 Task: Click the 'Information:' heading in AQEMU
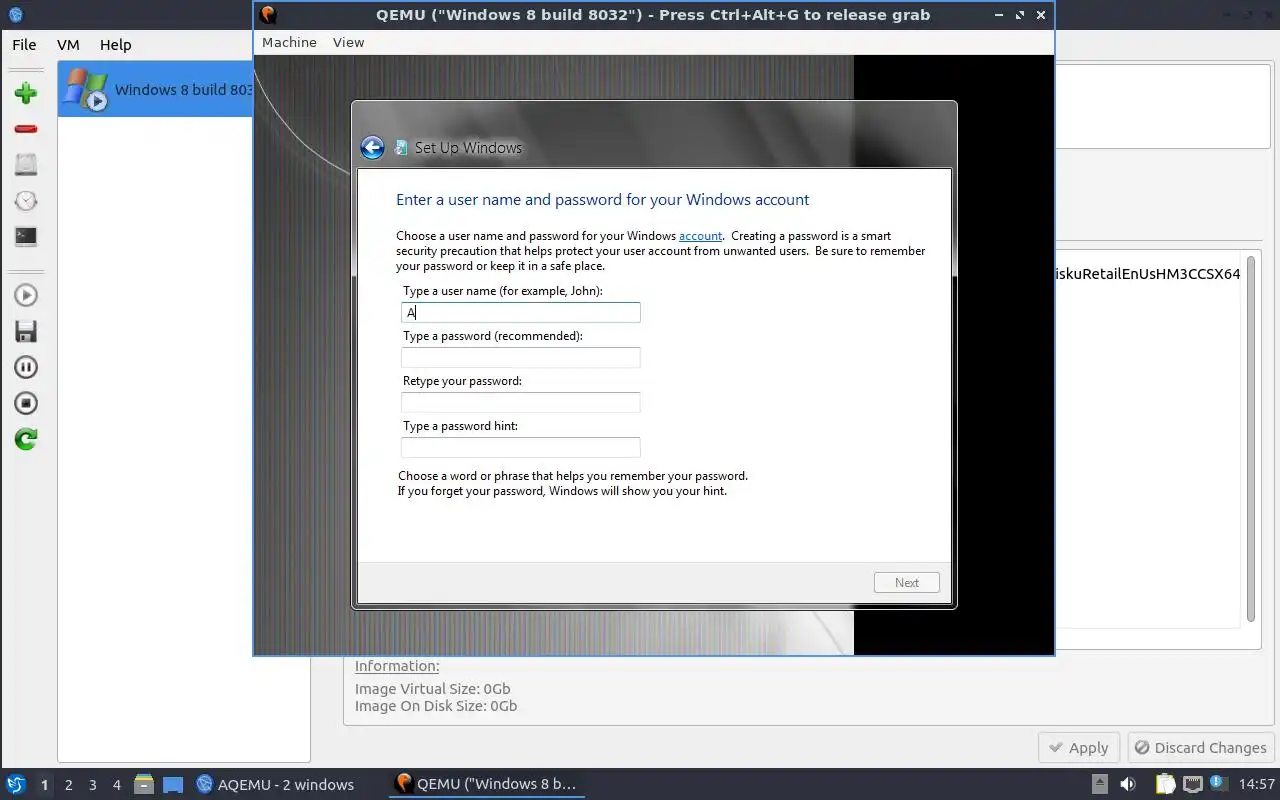[x=397, y=666]
